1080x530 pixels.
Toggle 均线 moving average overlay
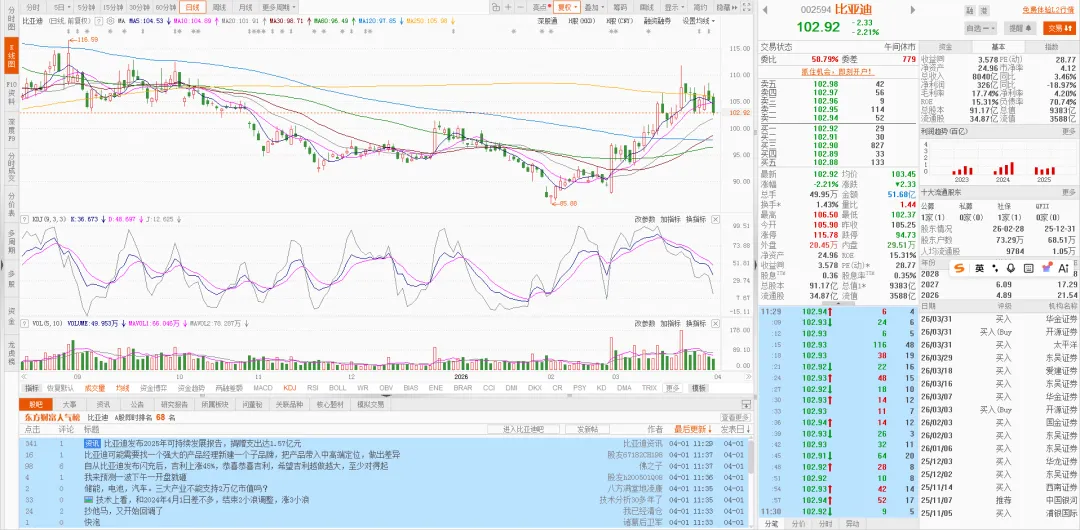tap(122, 387)
